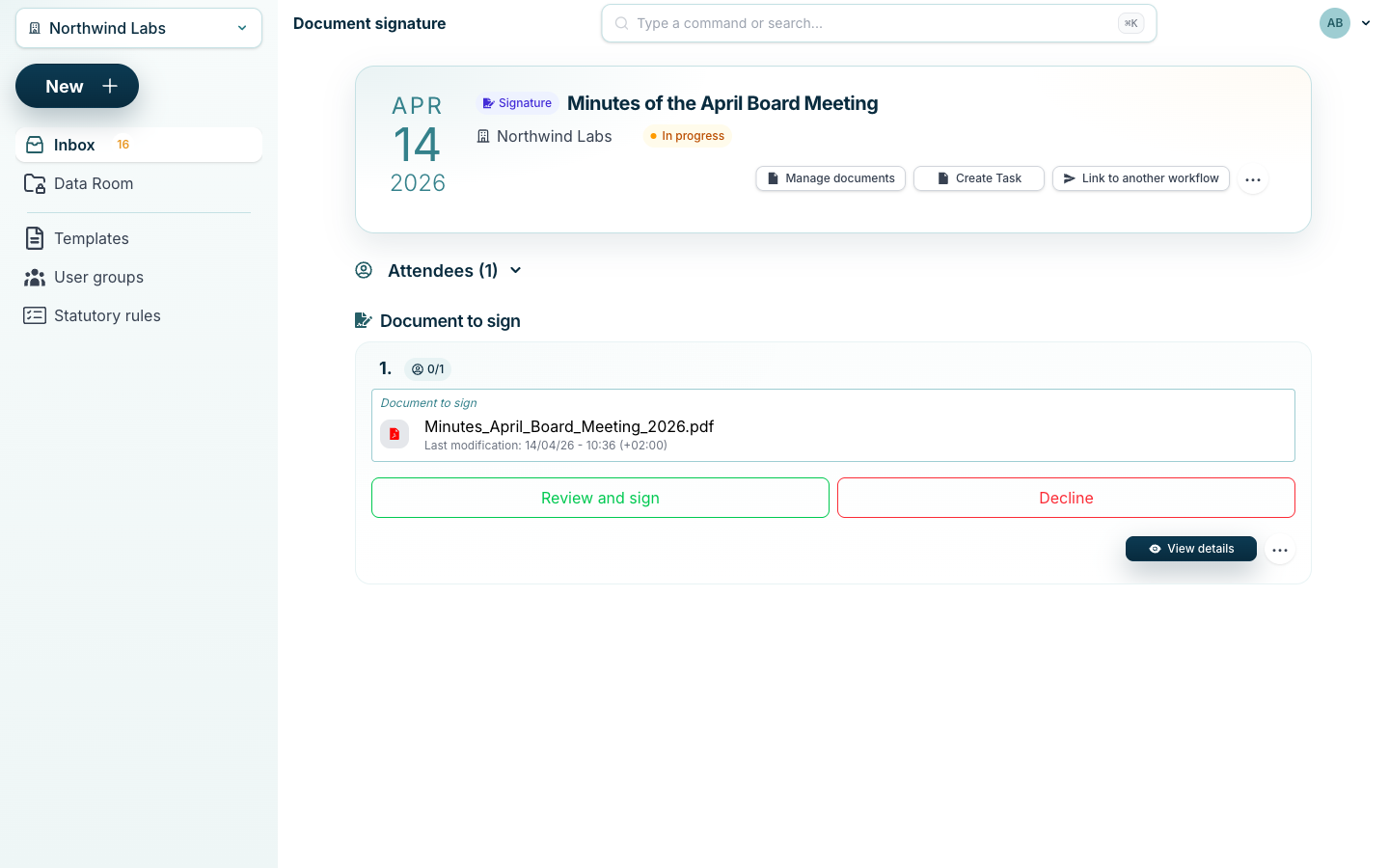
Task: Open Minutes_April_Board_Meeting_2026.pdf file name
Action: [569, 426]
